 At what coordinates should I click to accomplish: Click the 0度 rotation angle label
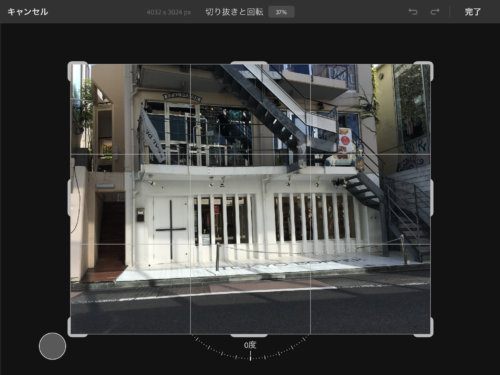click(250, 345)
